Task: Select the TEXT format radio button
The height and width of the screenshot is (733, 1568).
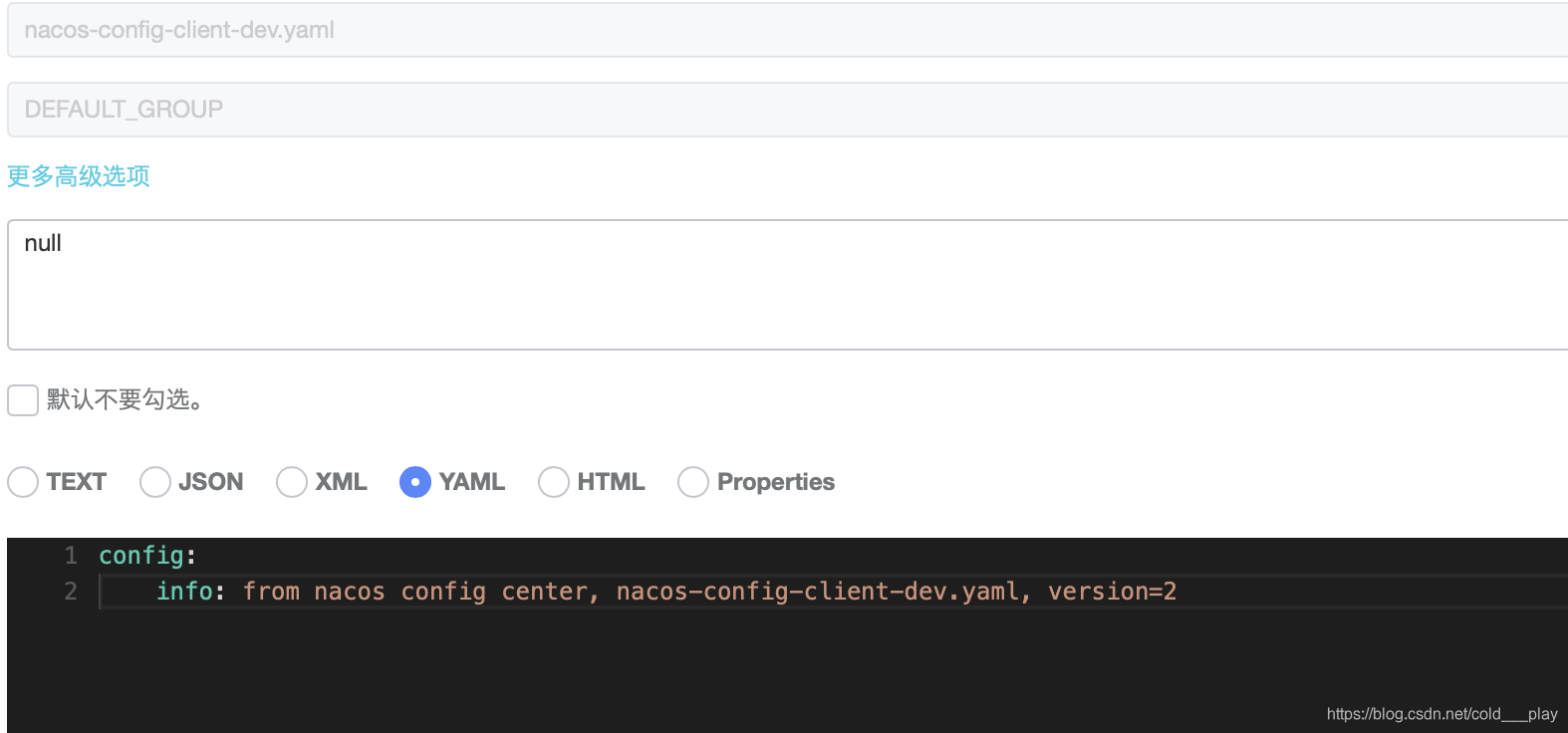Action: pos(23,482)
